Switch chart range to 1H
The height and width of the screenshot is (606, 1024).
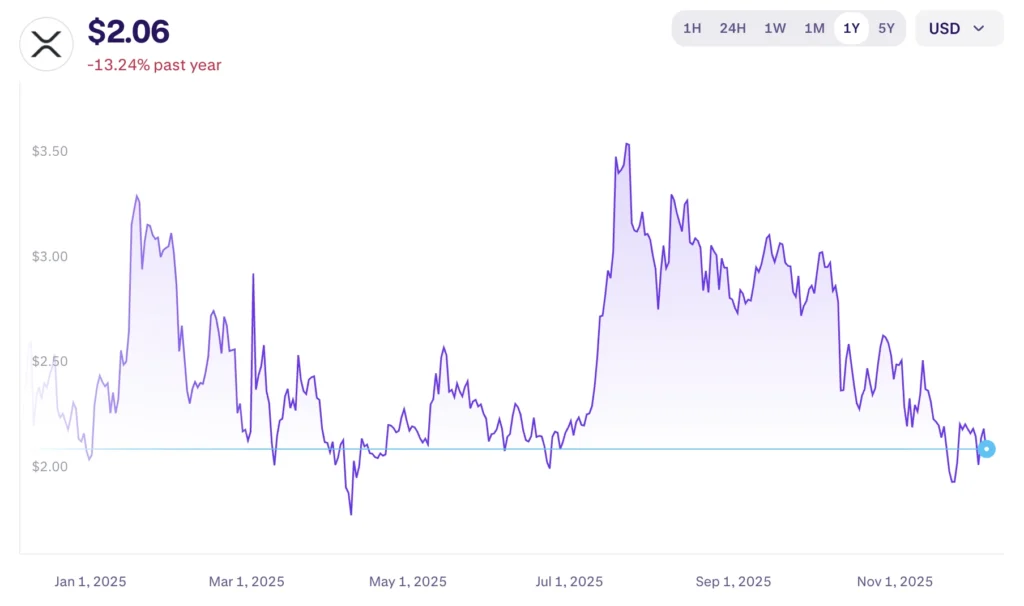[x=692, y=28]
